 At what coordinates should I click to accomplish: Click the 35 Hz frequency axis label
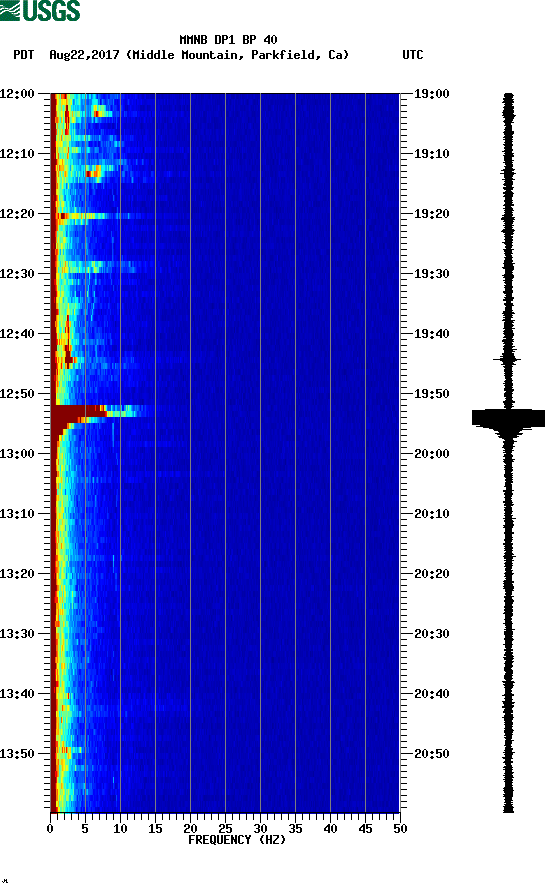click(295, 829)
